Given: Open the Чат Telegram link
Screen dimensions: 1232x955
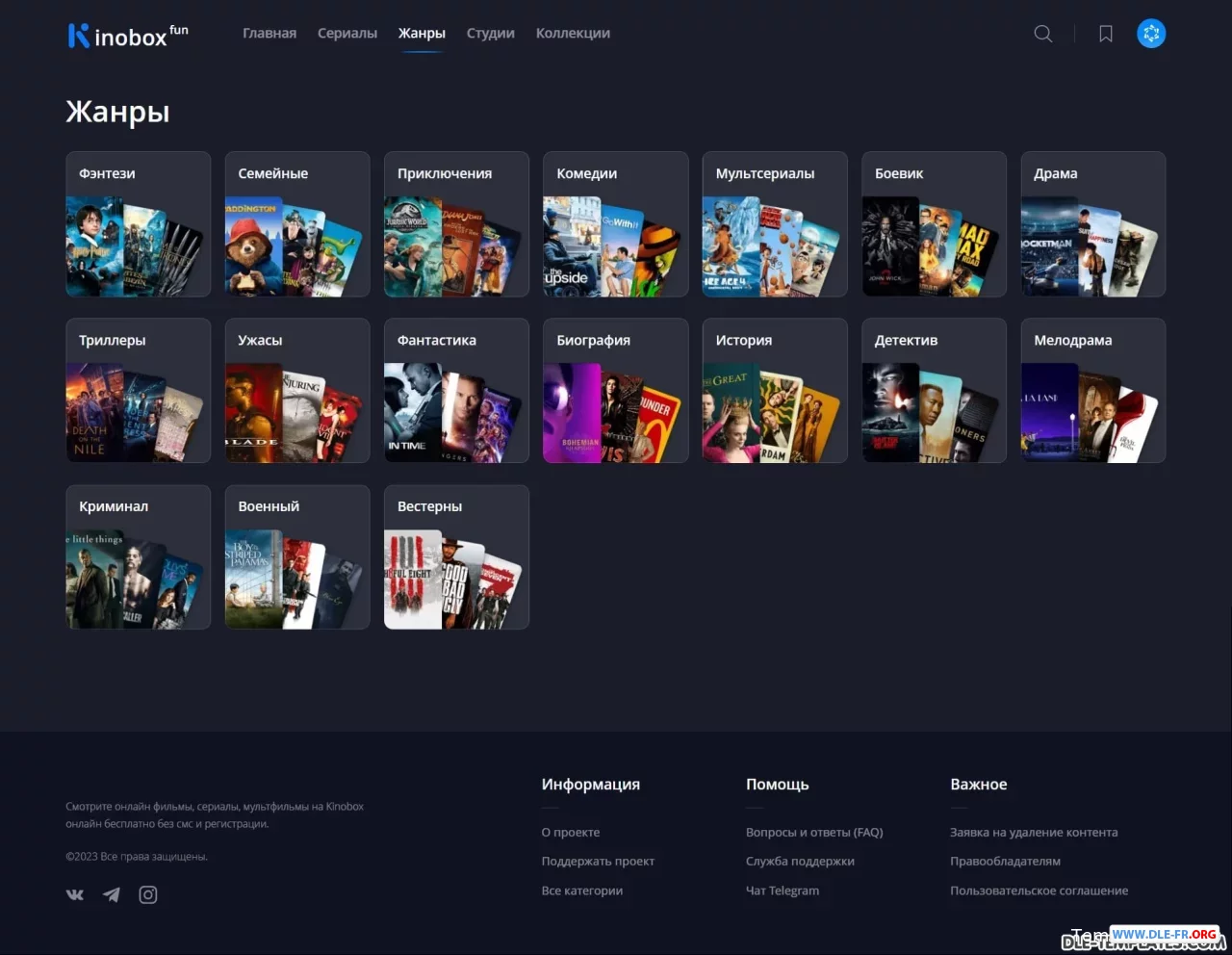Looking at the screenshot, I should point(783,890).
